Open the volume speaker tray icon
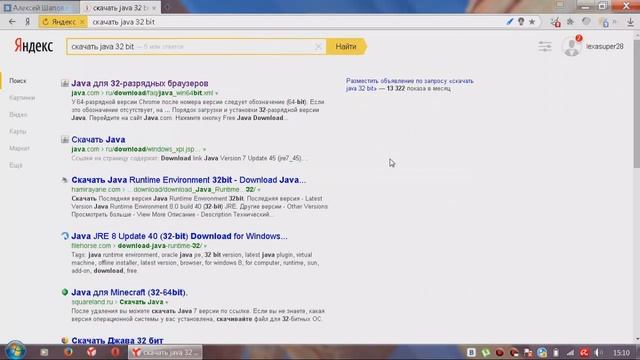Viewport: 640px width, 360px height. pyautogui.click(x=598, y=353)
